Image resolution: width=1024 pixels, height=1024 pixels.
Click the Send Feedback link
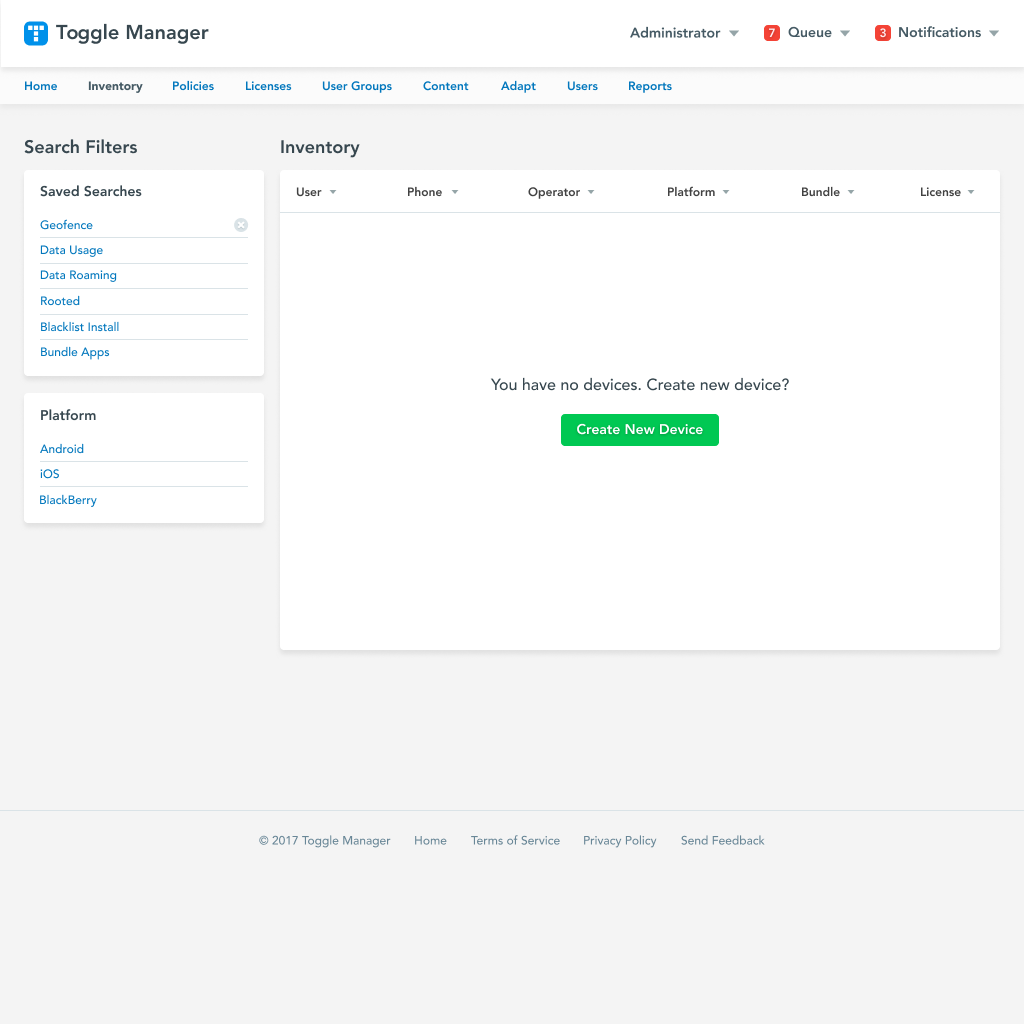722,841
